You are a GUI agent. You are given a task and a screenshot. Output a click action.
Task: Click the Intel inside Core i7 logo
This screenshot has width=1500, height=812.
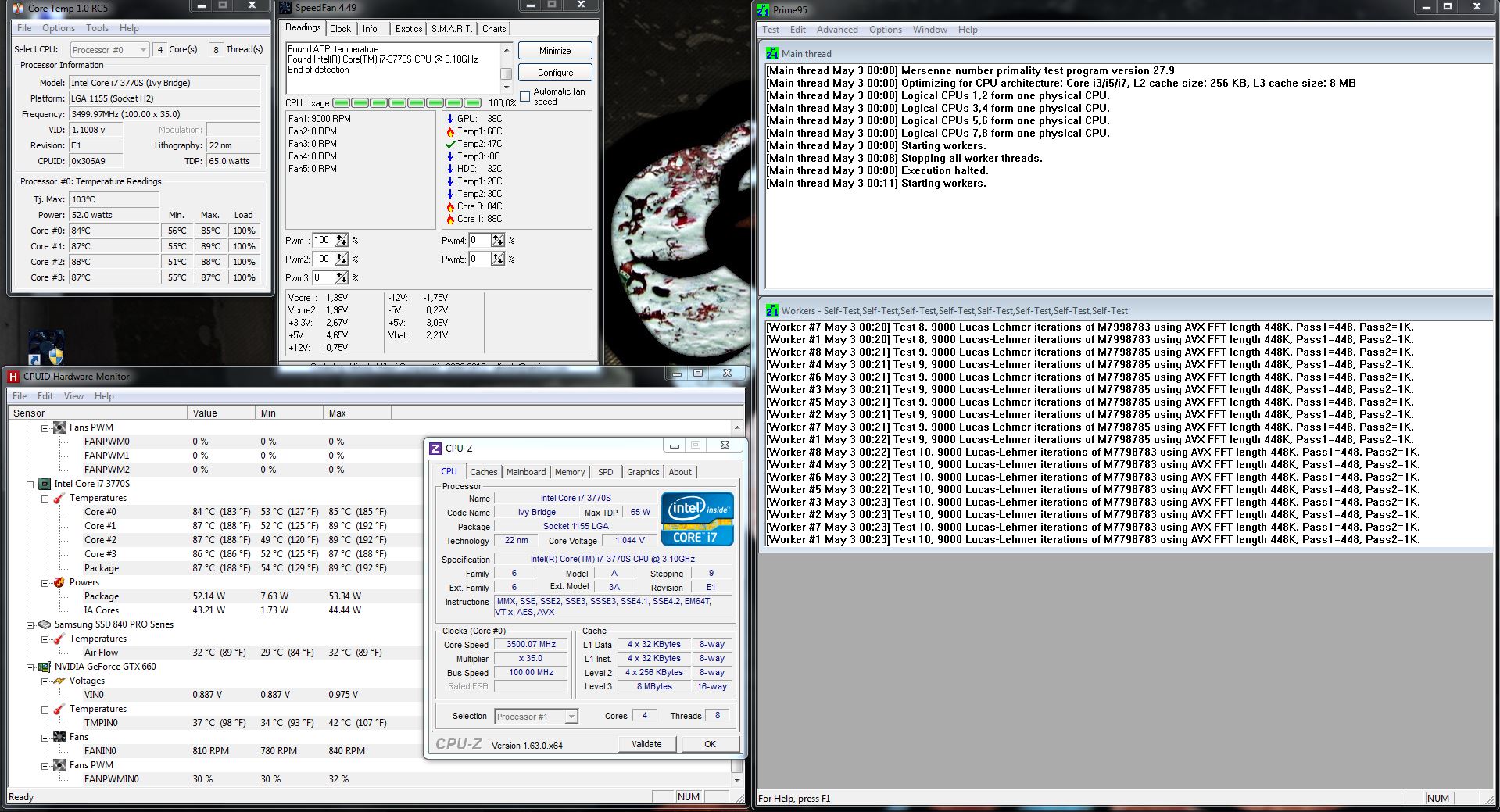click(x=697, y=519)
